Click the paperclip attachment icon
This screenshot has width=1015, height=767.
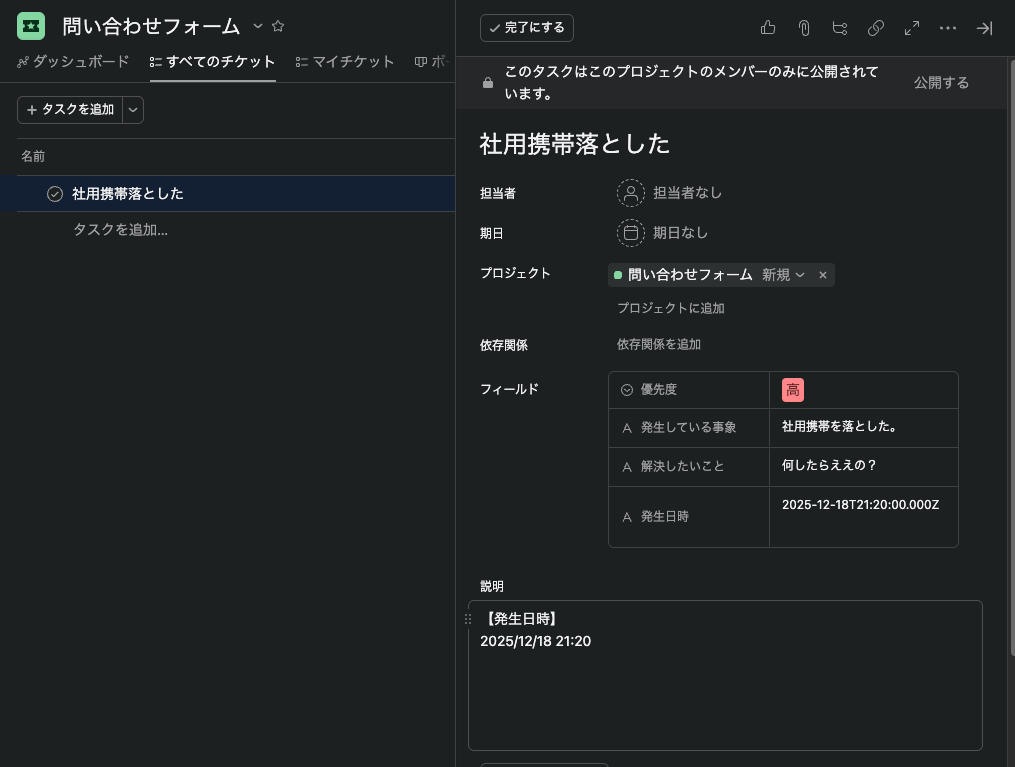pyautogui.click(x=804, y=28)
